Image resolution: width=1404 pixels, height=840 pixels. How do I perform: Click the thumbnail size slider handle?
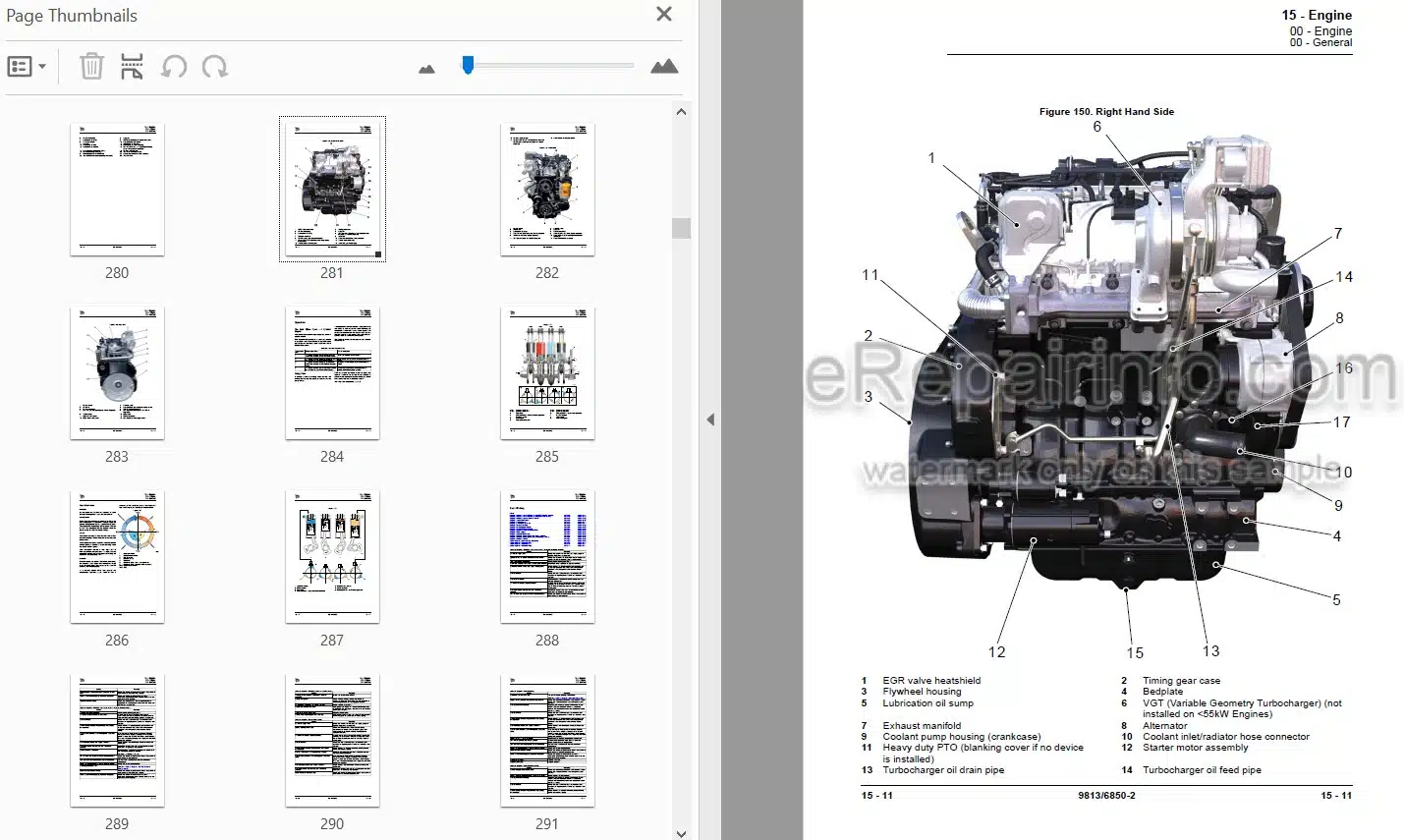click(468, 65)
